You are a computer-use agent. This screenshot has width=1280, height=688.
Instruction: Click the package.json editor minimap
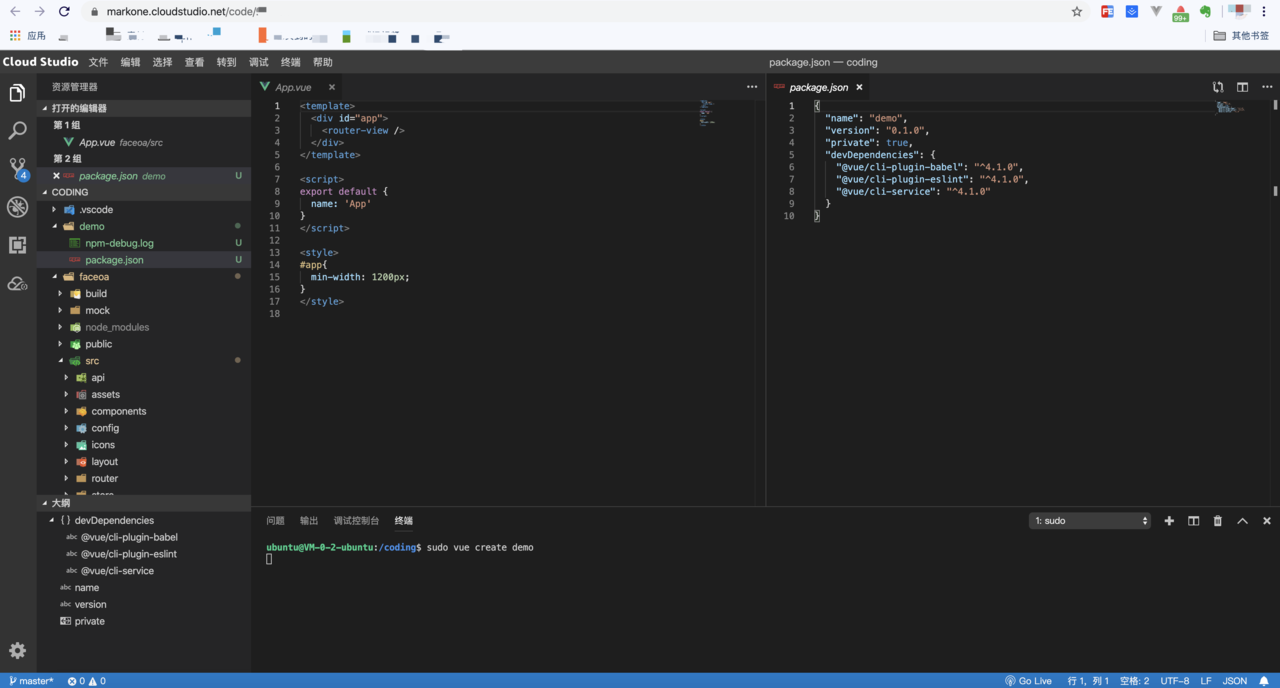point(1229,107)
